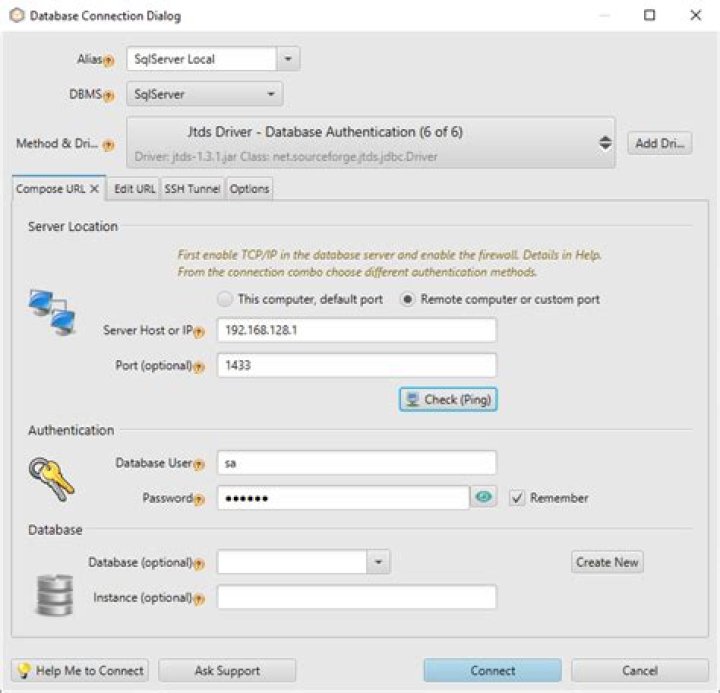Click the help icon next to DBMS
This screenshot has height=693, width=720.
point(108,96)
